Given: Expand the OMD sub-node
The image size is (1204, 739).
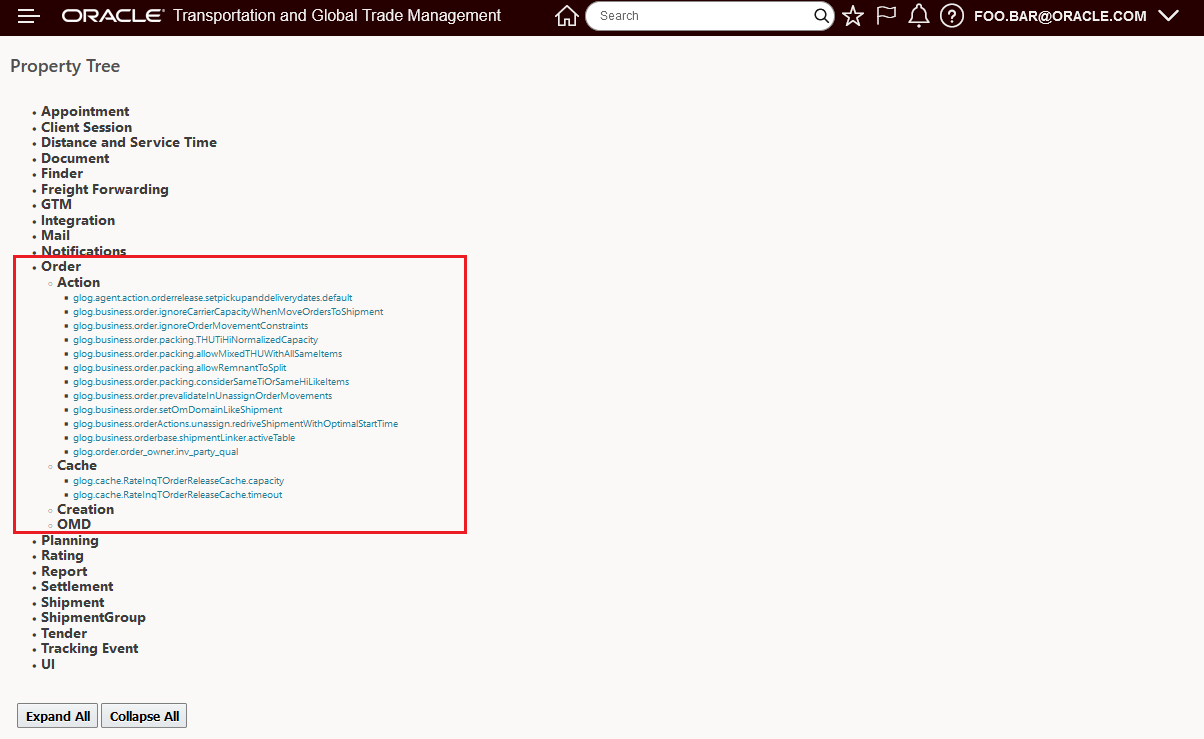Looking at the screenshot, I should tap(74, 524).
